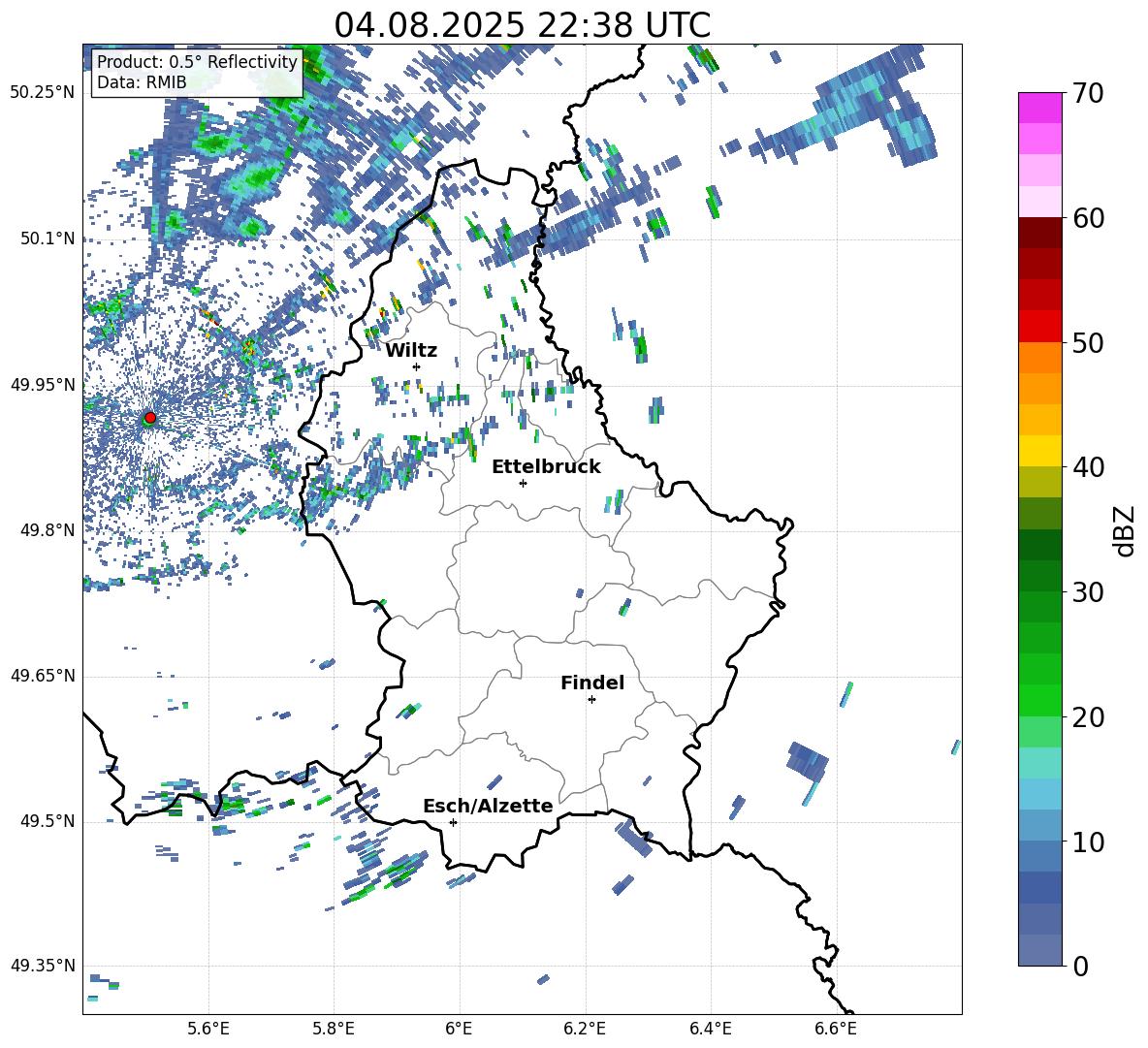Click the 30 colorbar tick label

(x=1088, y=592)
